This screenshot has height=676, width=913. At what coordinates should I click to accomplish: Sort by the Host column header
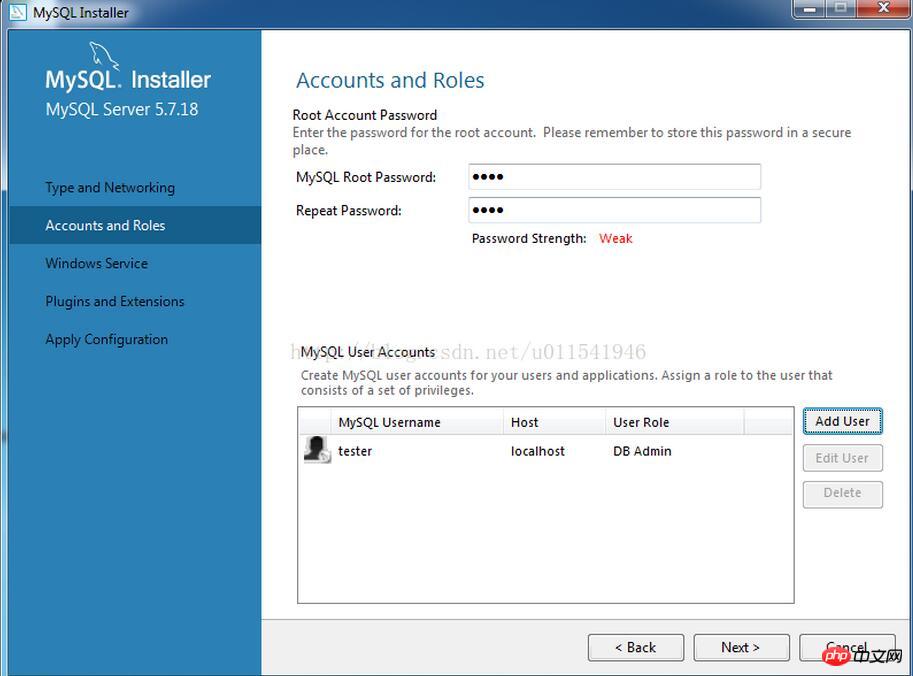554,422
